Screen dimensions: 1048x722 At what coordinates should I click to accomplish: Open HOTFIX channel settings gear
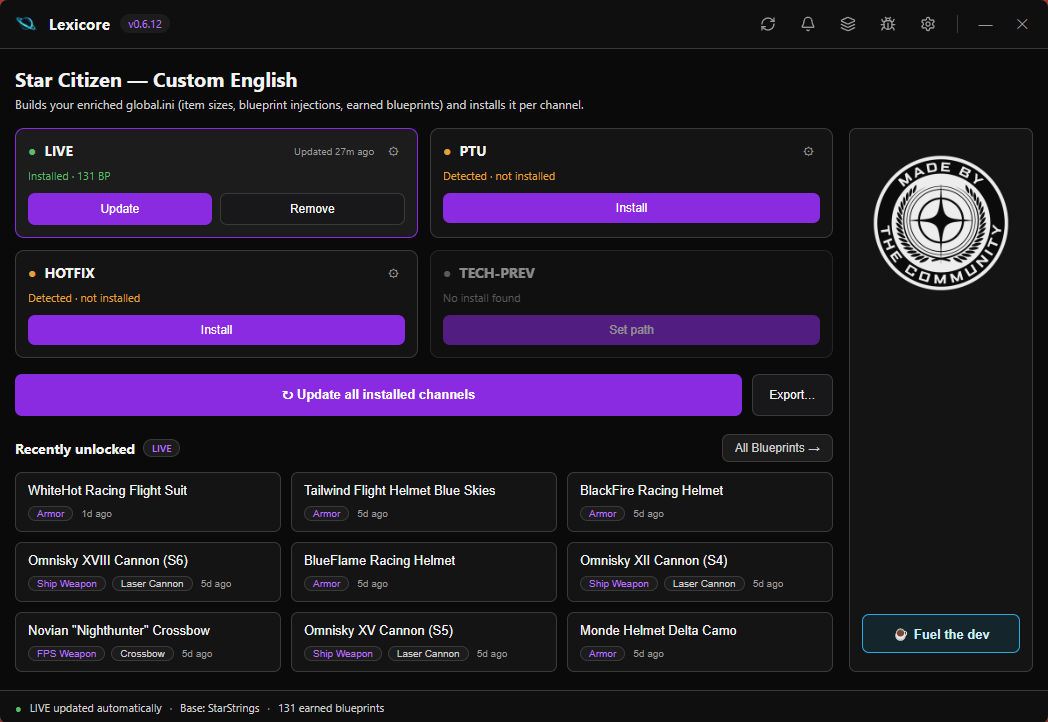(394, 273)
